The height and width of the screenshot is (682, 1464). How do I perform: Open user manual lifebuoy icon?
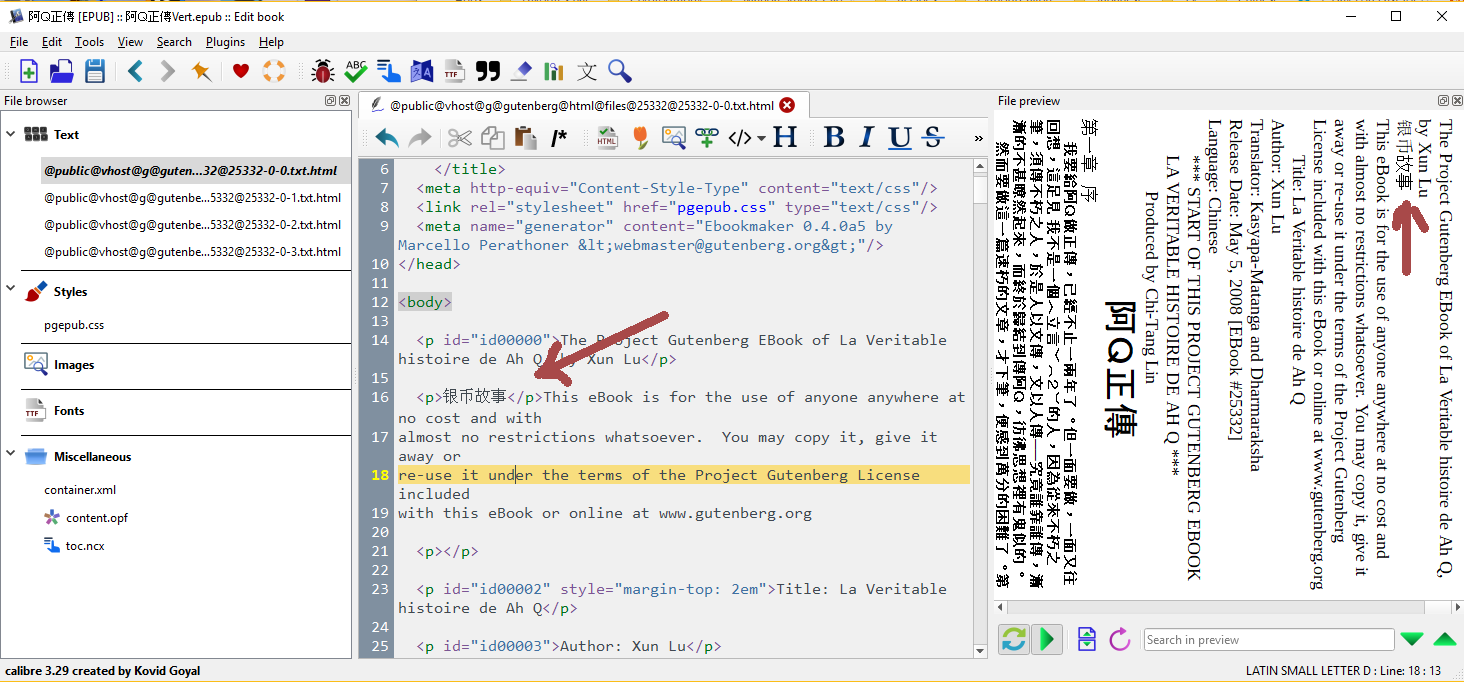click(x=274, y=71)
